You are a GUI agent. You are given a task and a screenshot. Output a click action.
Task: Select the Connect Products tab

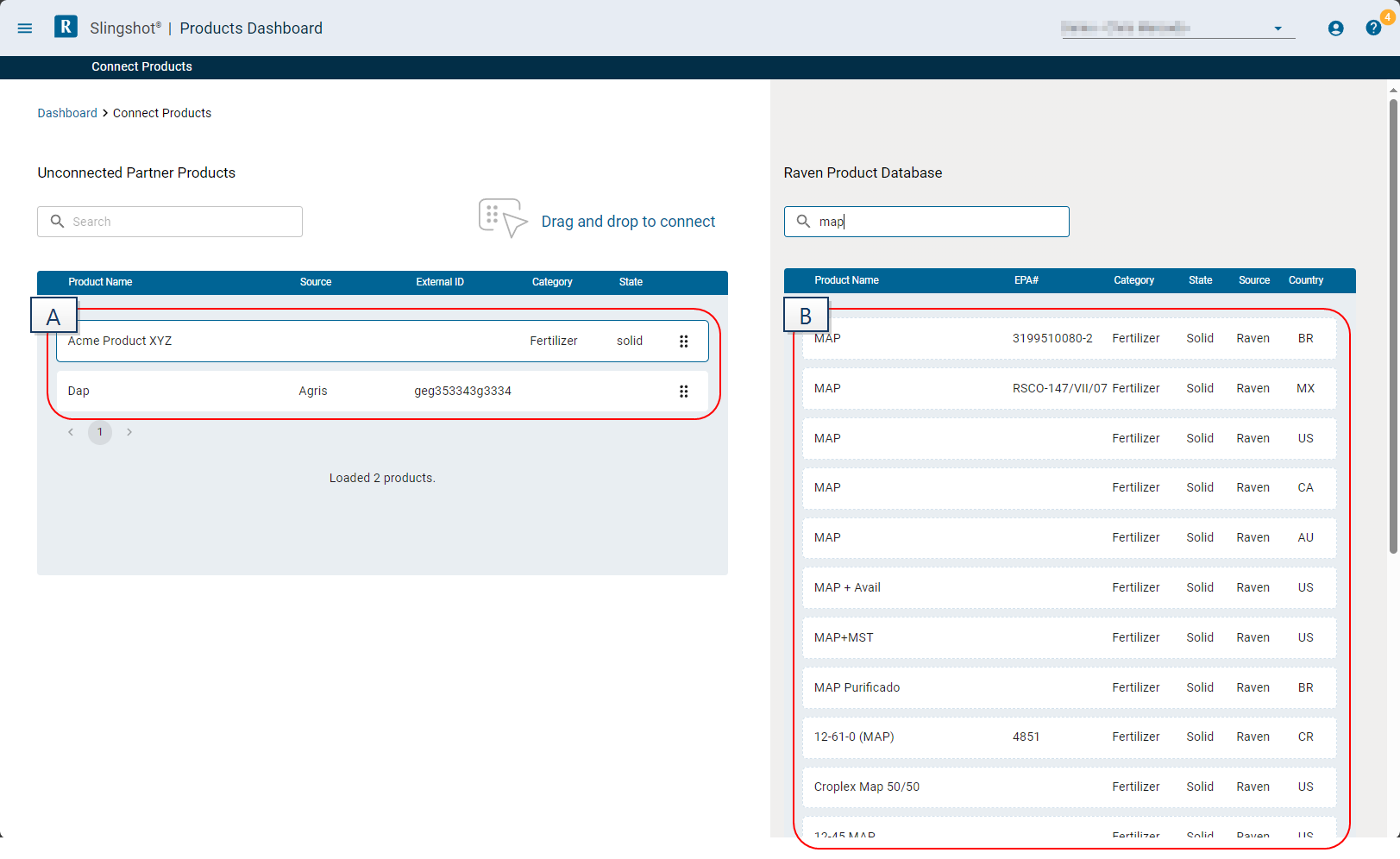point(141,67)
